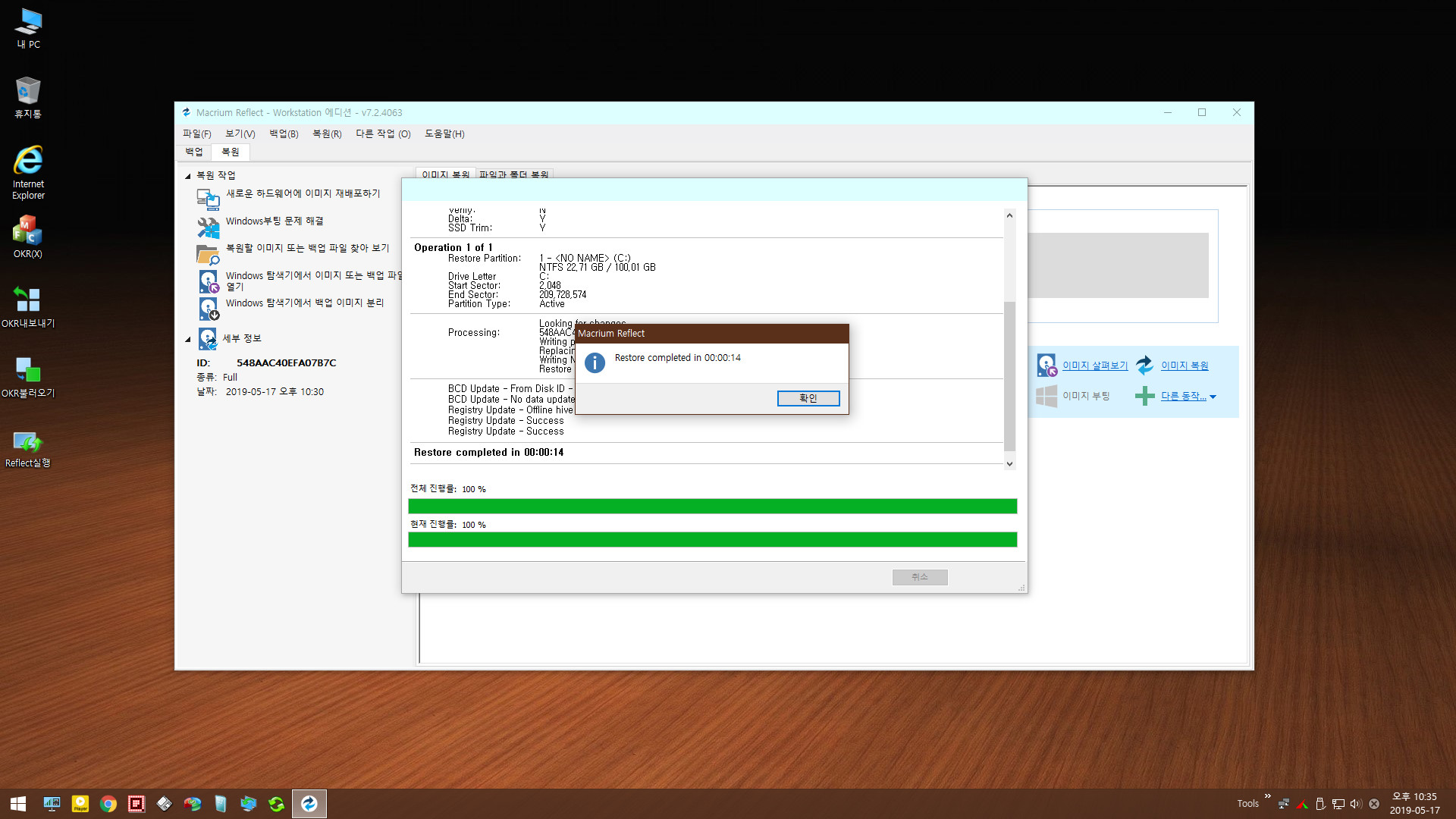Open the OKR(X) desktop icon
Image resolution: width=1456 pixels, height=819 pixels.
coord(28,237)
